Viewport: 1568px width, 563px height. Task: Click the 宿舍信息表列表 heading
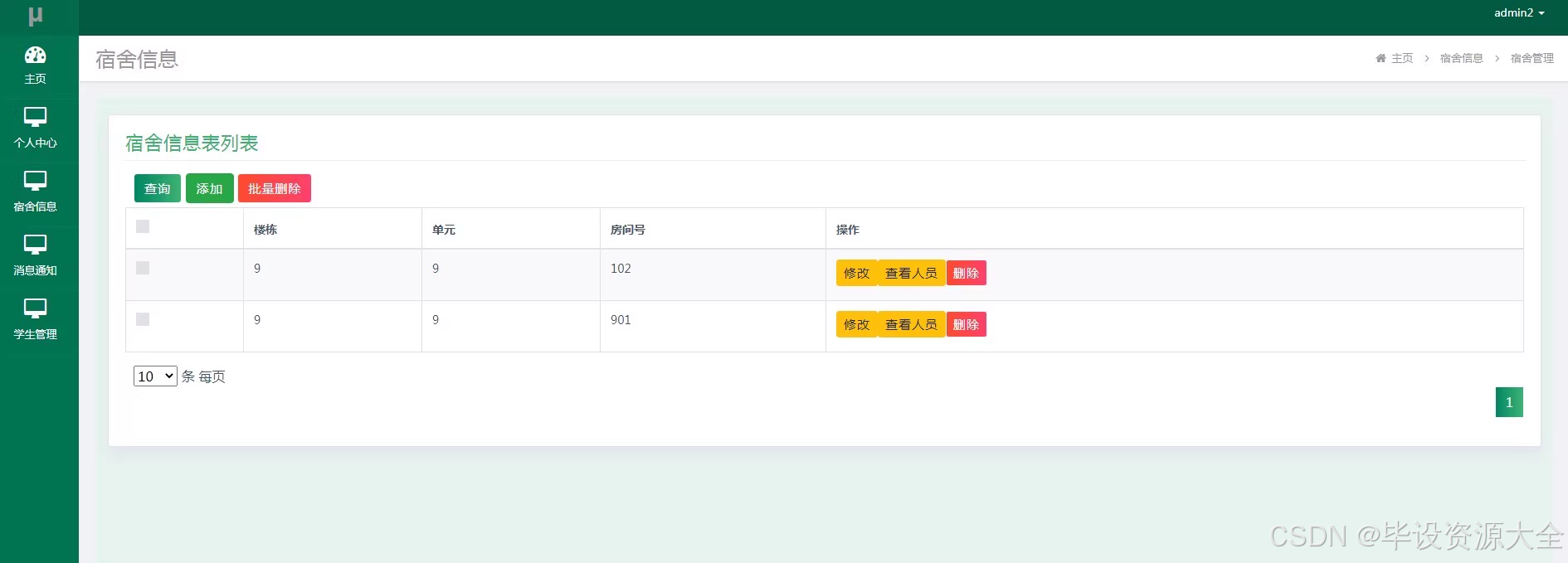pyautogui.click(x=192, y=143)
